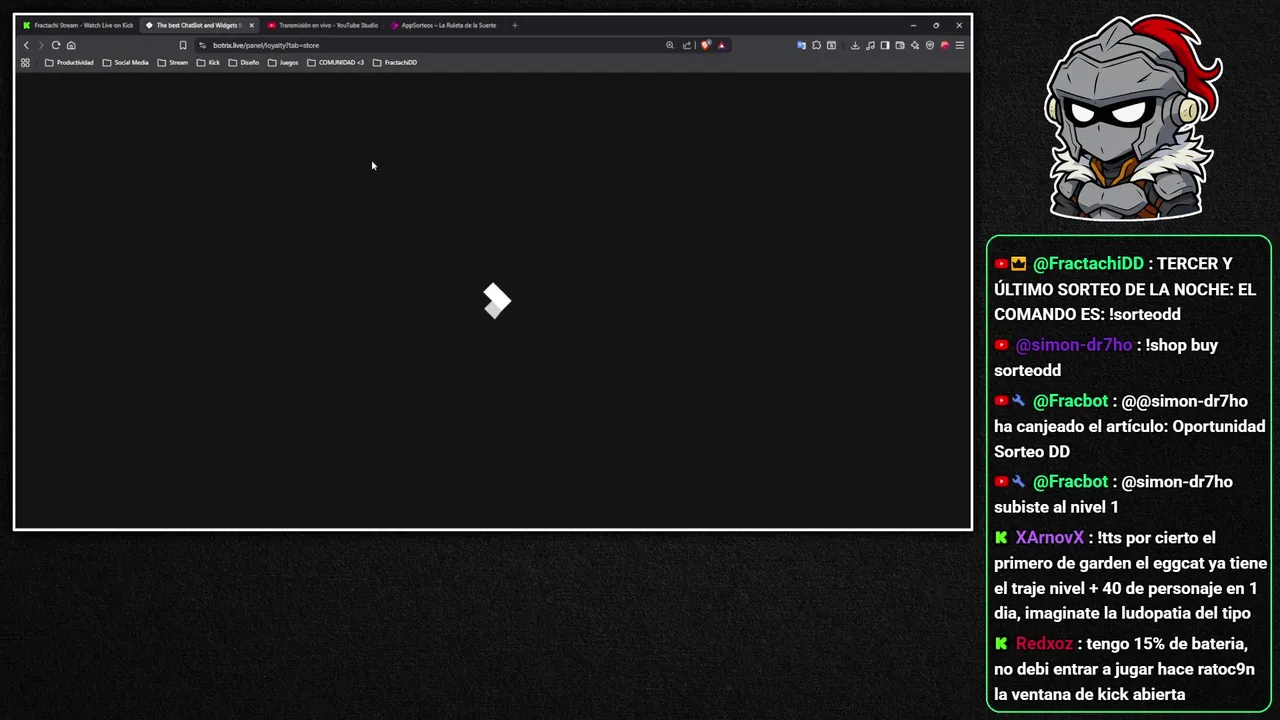
Task: Open the media playlist music-note icon
Action: click(870, 45)
